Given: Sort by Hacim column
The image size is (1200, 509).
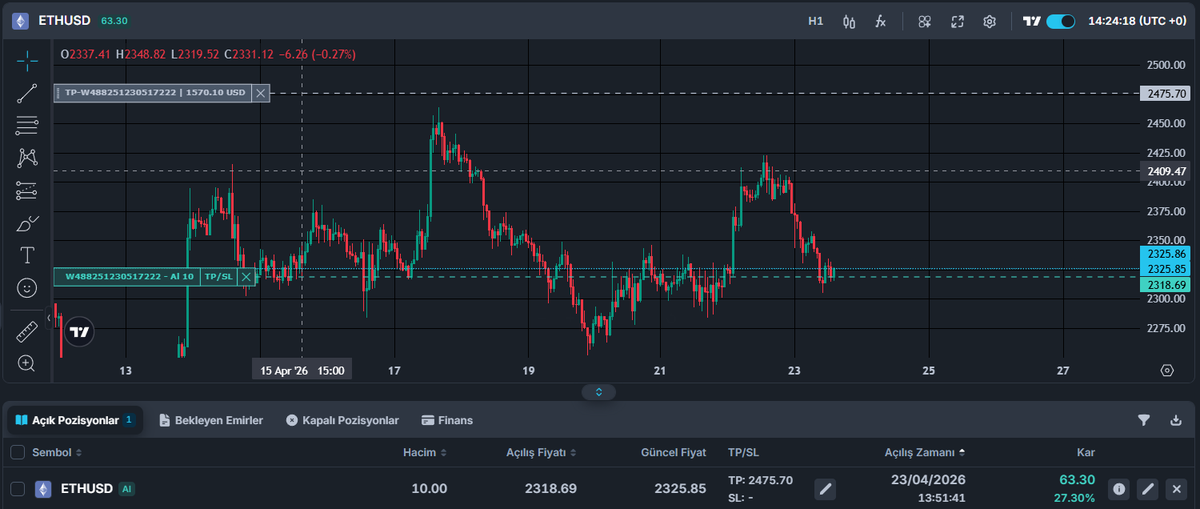Looking at the screenshot, I should (425, 452).
